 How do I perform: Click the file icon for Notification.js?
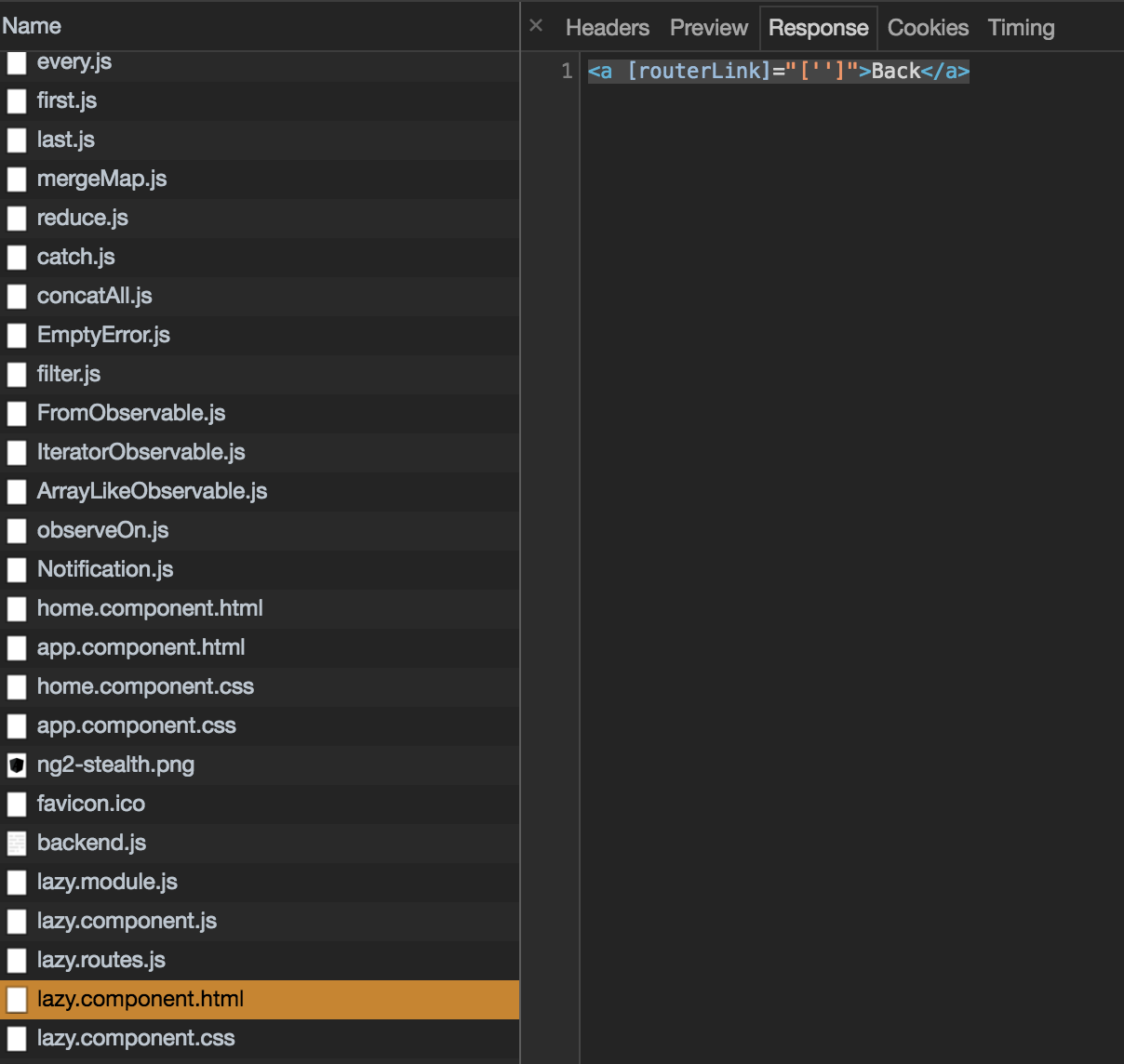(x=17, y=570)
